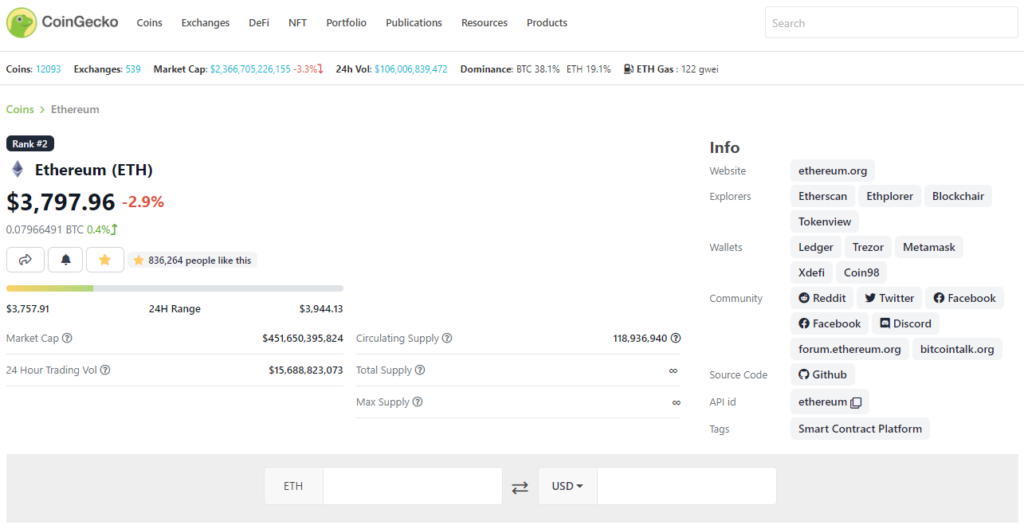This screenshot has height=529, width=1024.
Task: Open the Github source code link
Action: pyautogui.click(x=822, y=375)
